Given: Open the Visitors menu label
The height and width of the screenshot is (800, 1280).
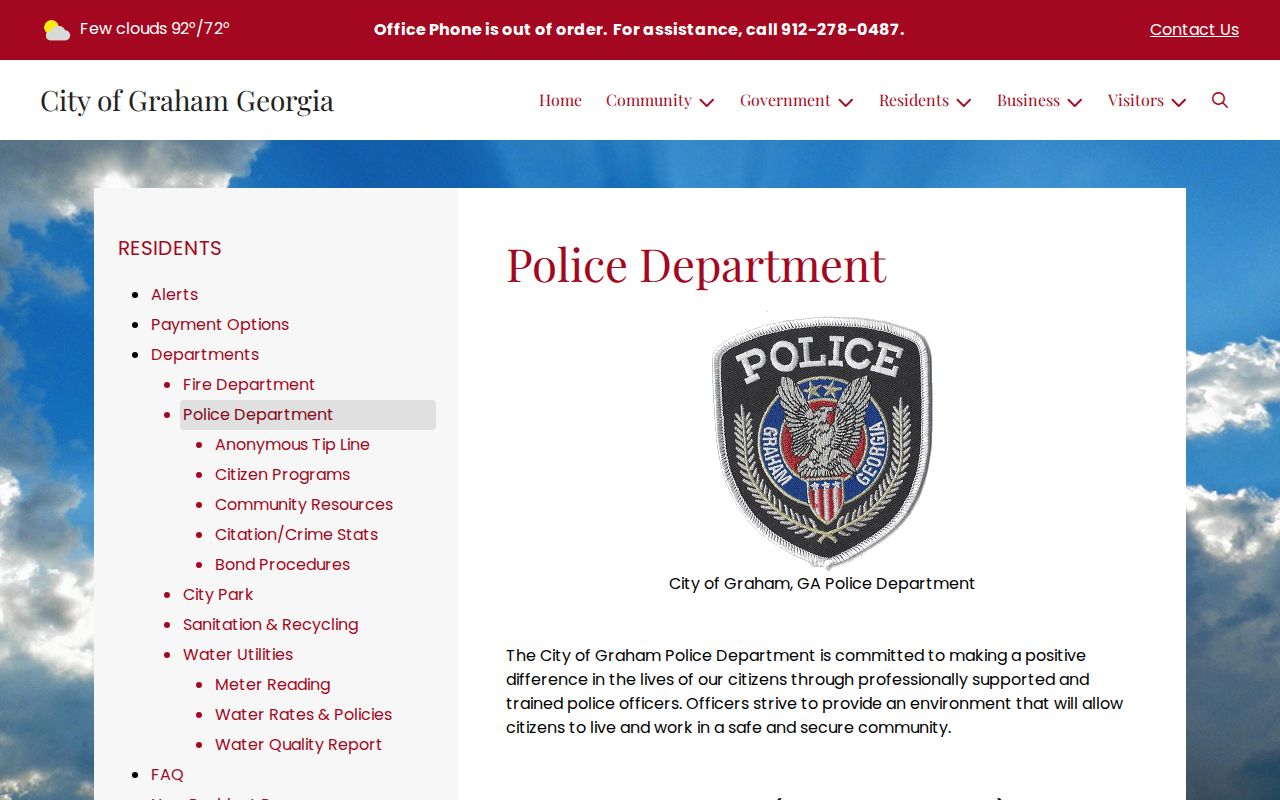Looking at the screenshot, I should [x=1135, y=100].
